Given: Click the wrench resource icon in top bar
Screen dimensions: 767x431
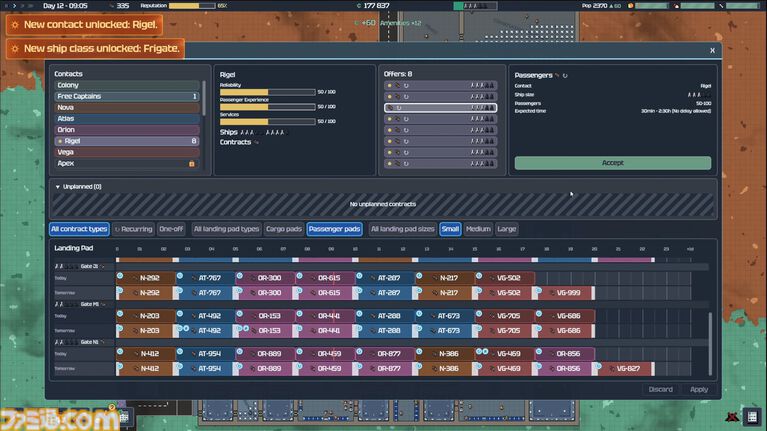Looking at the screenshot, I should pos(721,6).
